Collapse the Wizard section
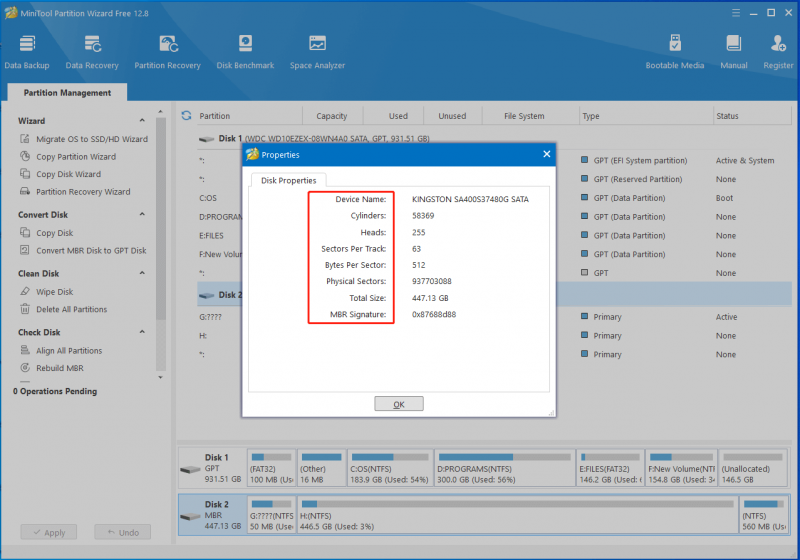Screen dimensions: 800x560 [142, 120]
